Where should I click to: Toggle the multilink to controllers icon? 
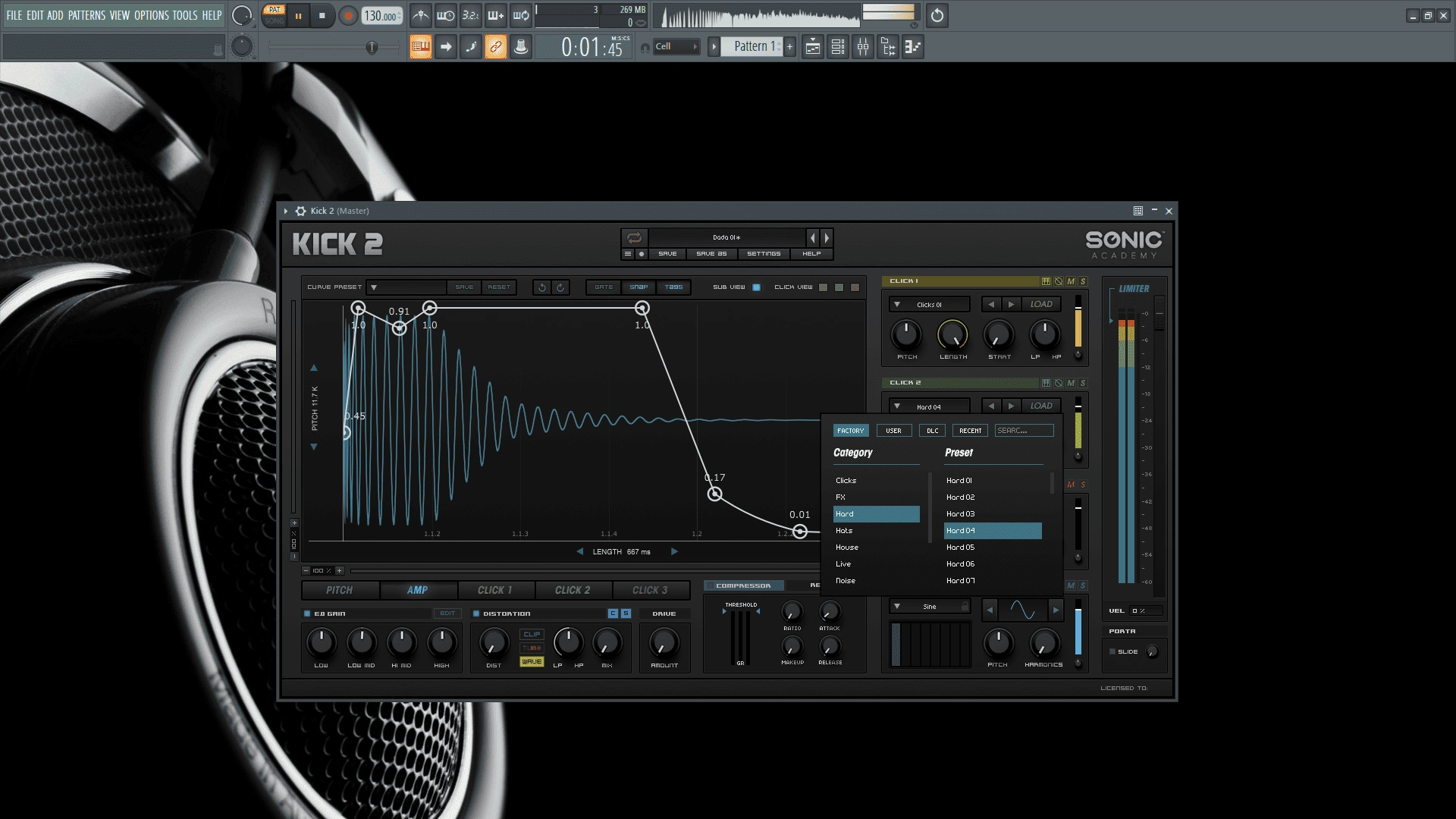496,47
